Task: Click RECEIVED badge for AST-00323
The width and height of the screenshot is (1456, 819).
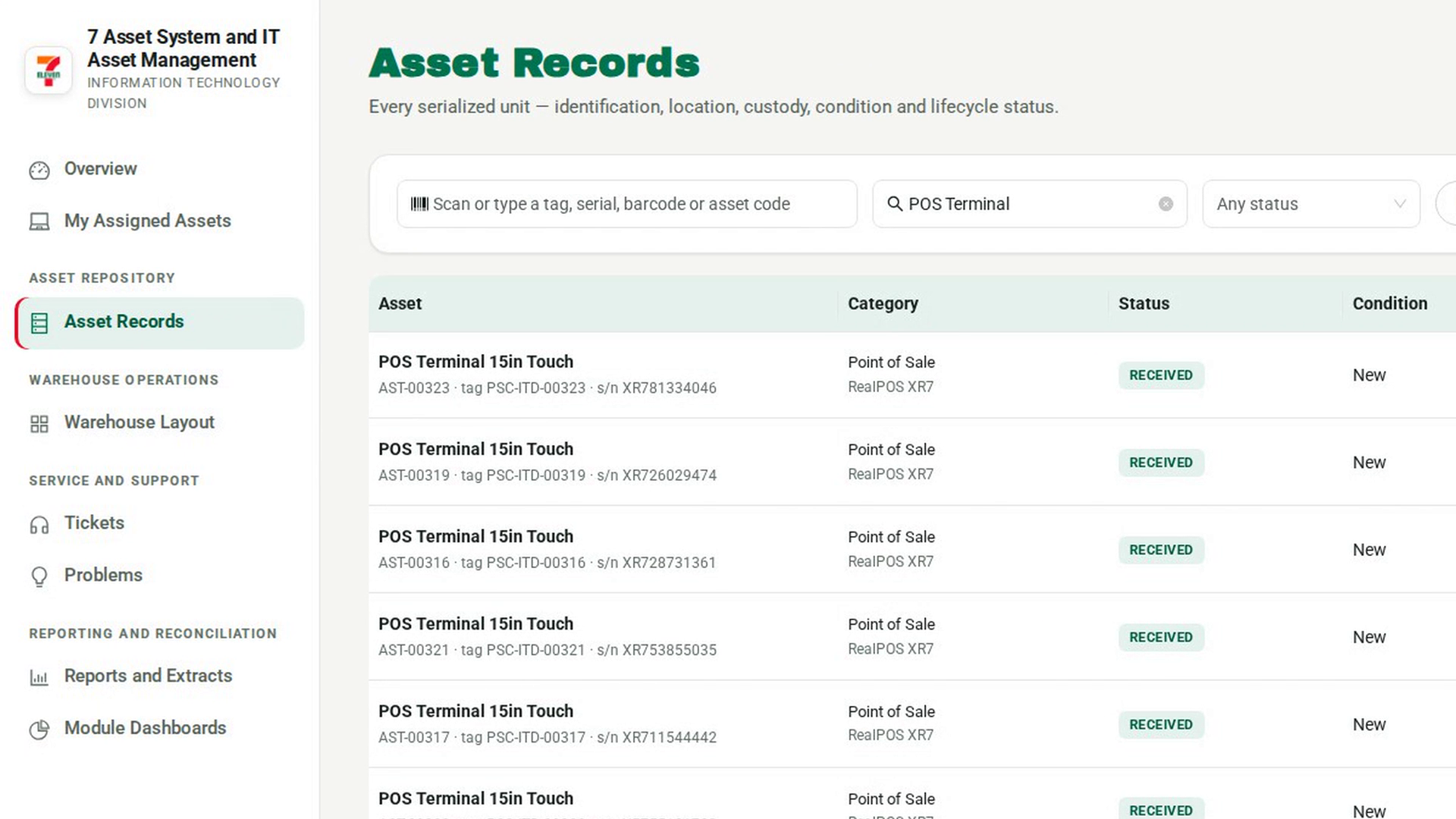Action: [x=1161, y=375]
